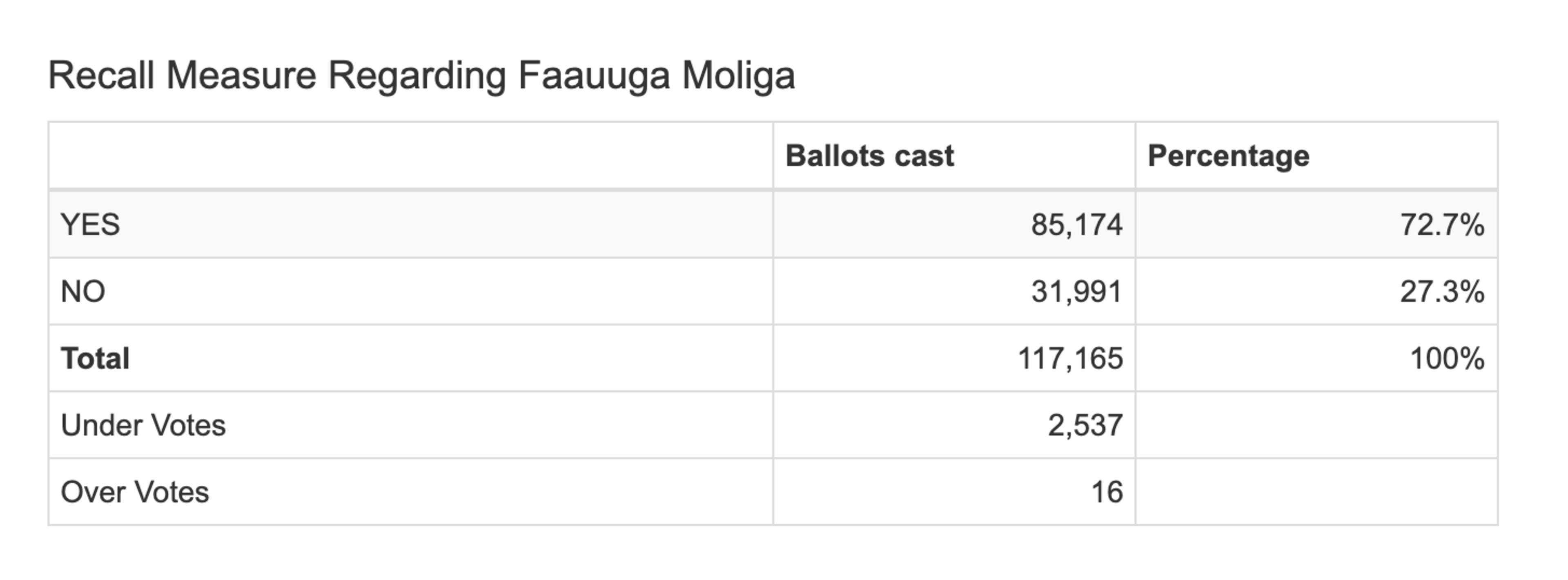Click the empty Percentage cell for Over Votes

[1316, 492]
